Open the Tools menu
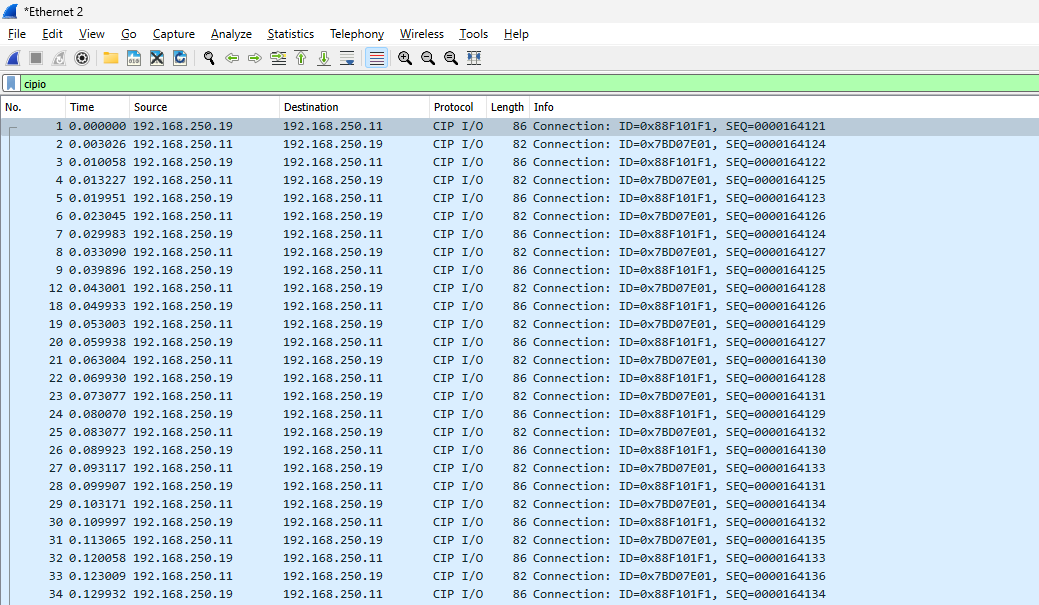1039x605 pixels. [474, 34]
